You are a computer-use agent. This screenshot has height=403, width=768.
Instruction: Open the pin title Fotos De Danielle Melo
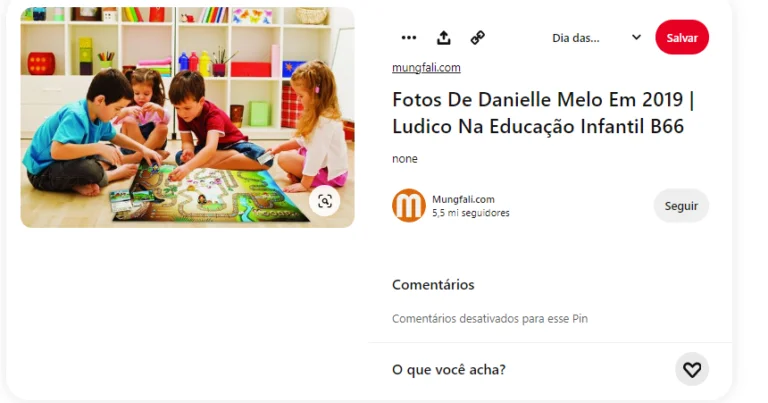pos(543,113)
